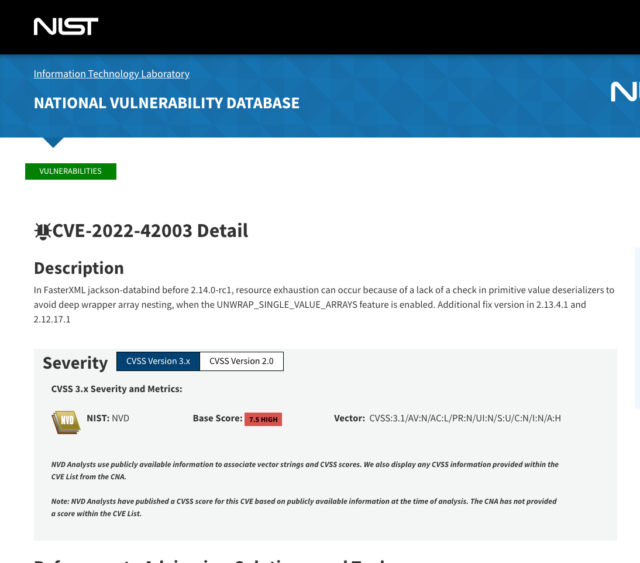
Task: Click the NIST logo in header
Action: click(66, 27)
